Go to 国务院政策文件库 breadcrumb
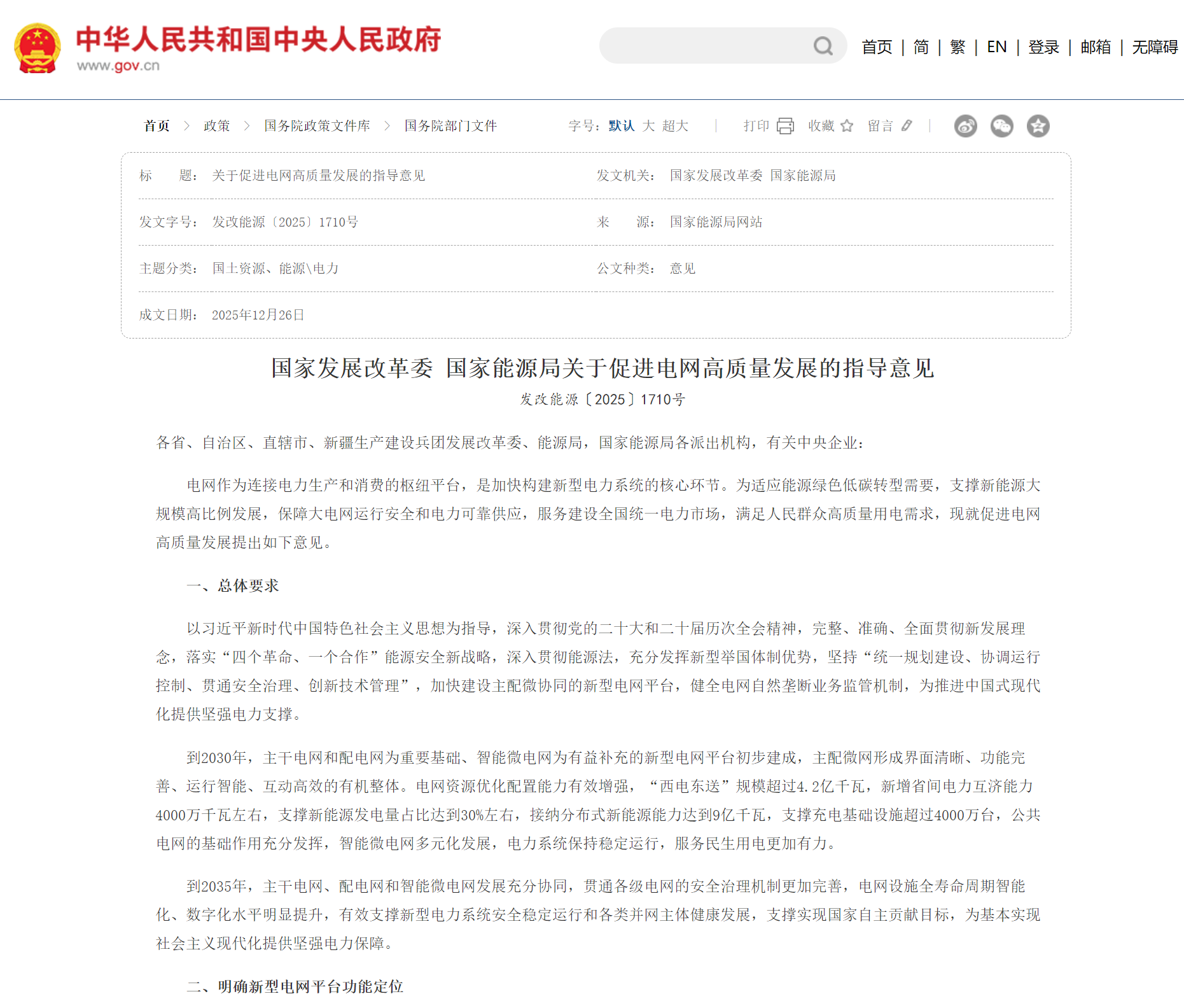 (317, 126)
